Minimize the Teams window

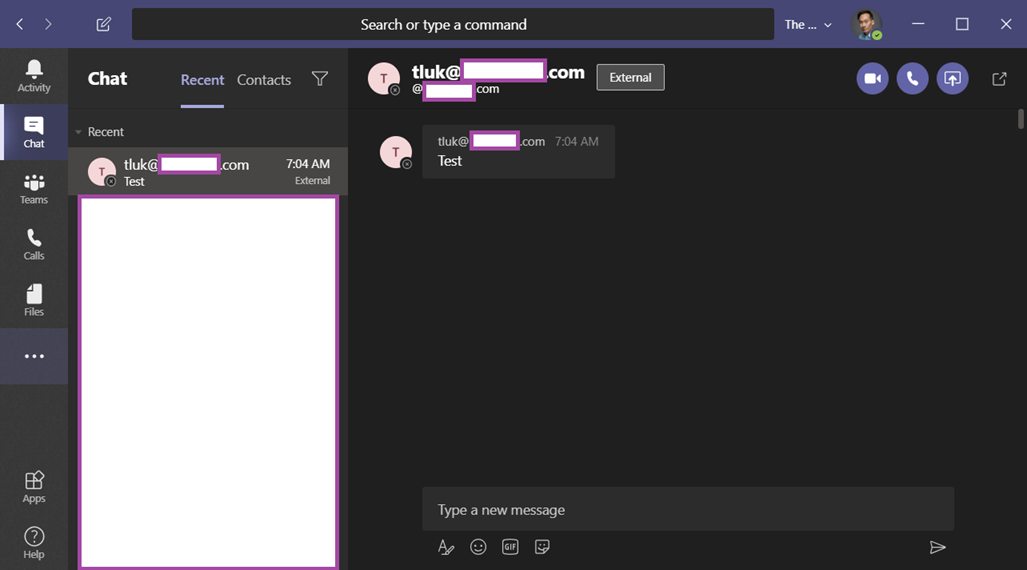(918, 24)
